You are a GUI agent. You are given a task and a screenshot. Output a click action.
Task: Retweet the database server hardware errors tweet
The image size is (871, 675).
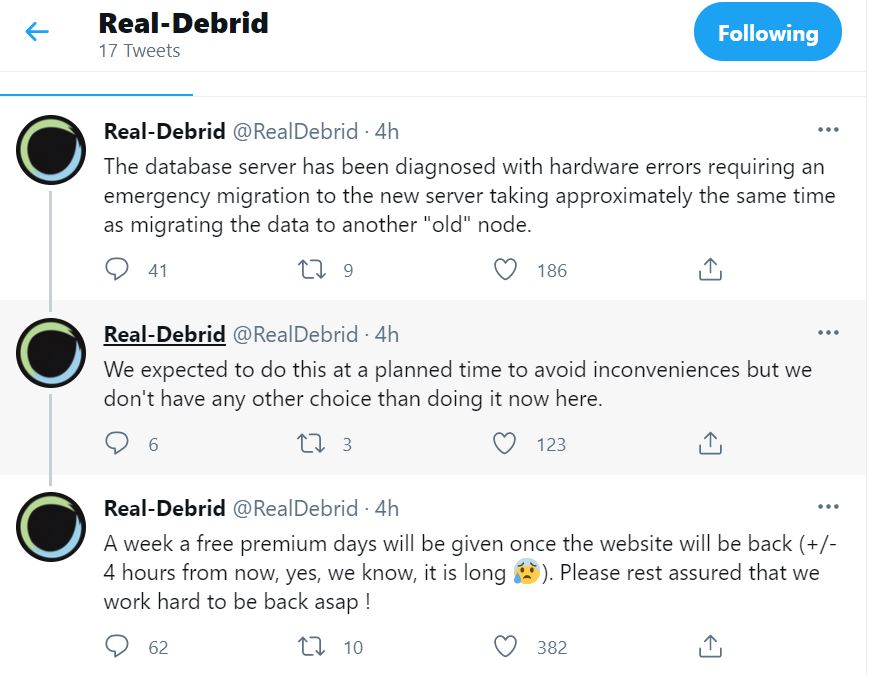click(312, 269)
